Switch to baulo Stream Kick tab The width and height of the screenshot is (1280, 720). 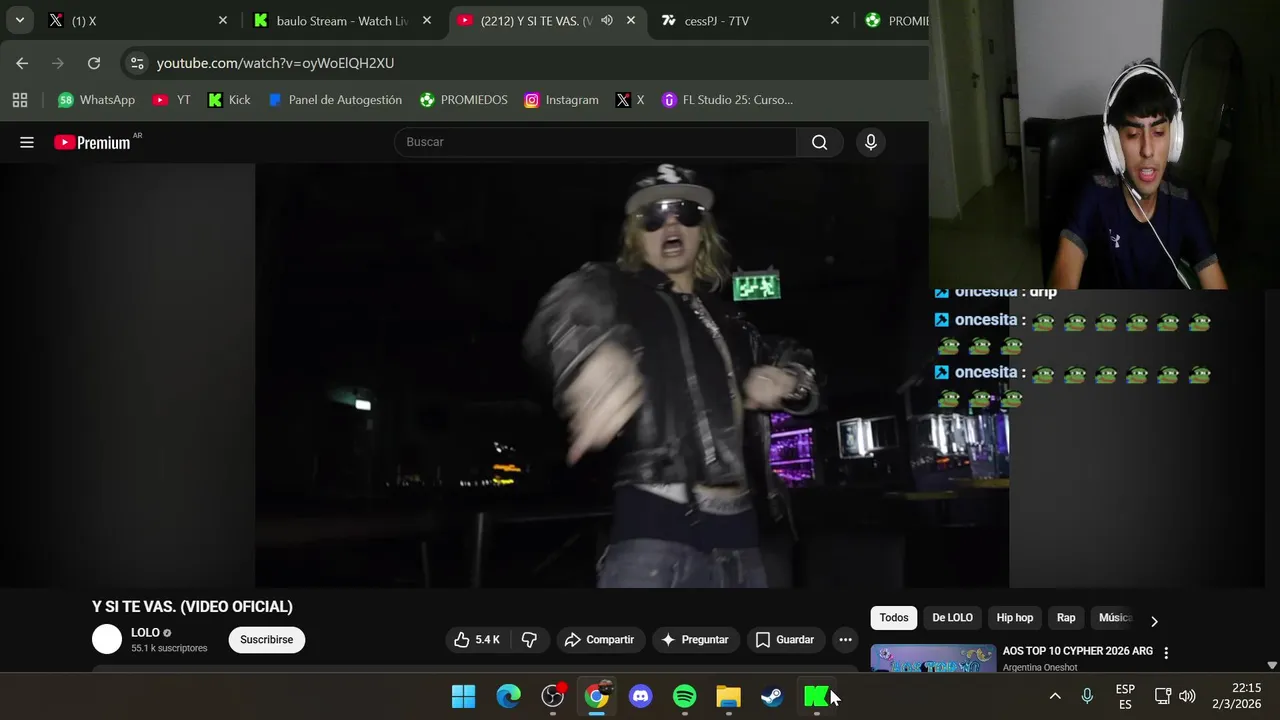[x=340, y=20]
